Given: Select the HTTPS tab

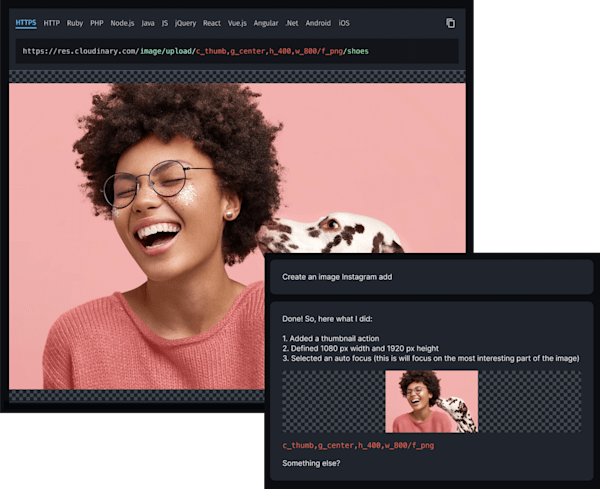Looking at the screenshot, I should coord(26,22).
